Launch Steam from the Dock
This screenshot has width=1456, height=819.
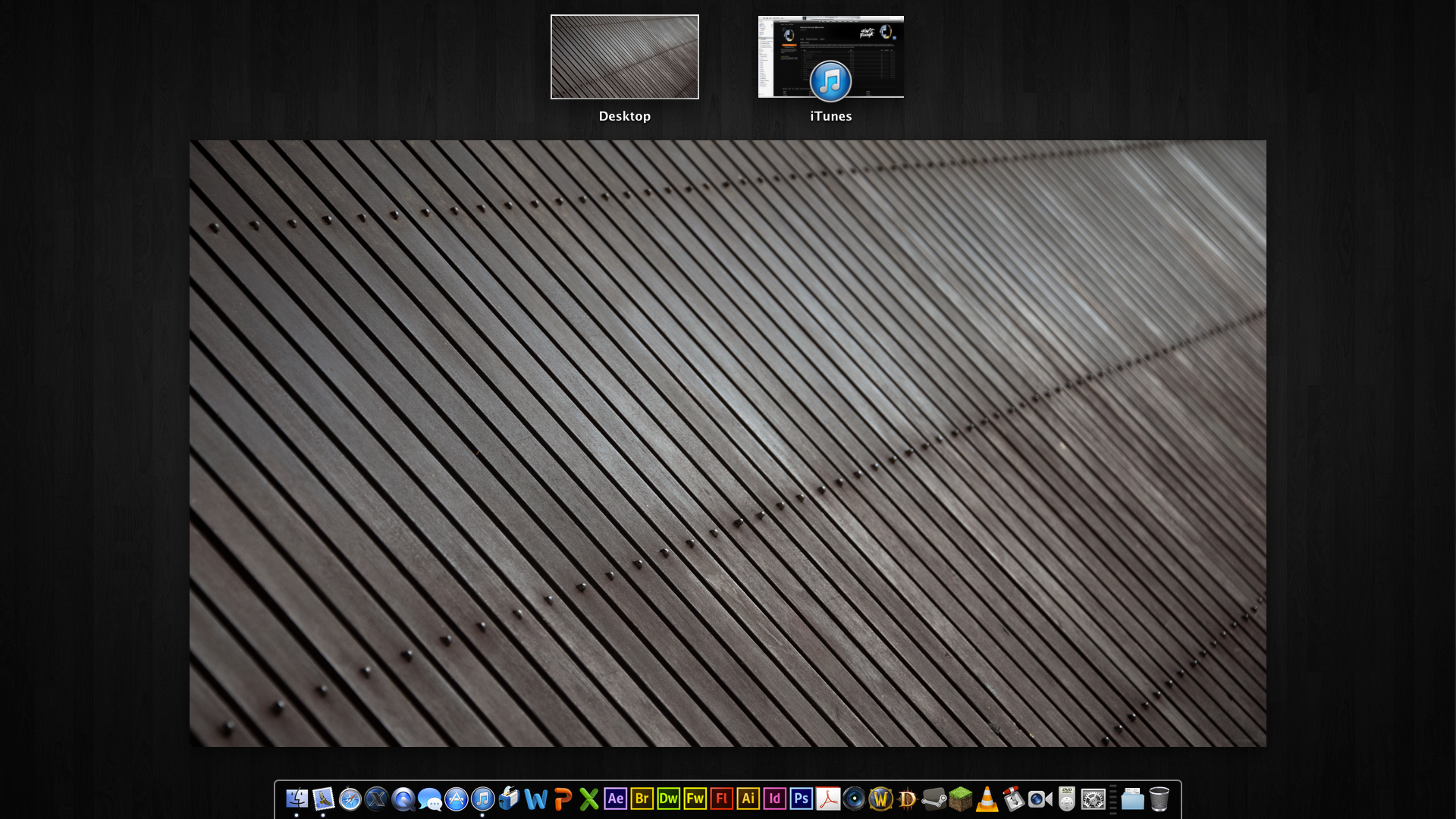tap(934, 799)
